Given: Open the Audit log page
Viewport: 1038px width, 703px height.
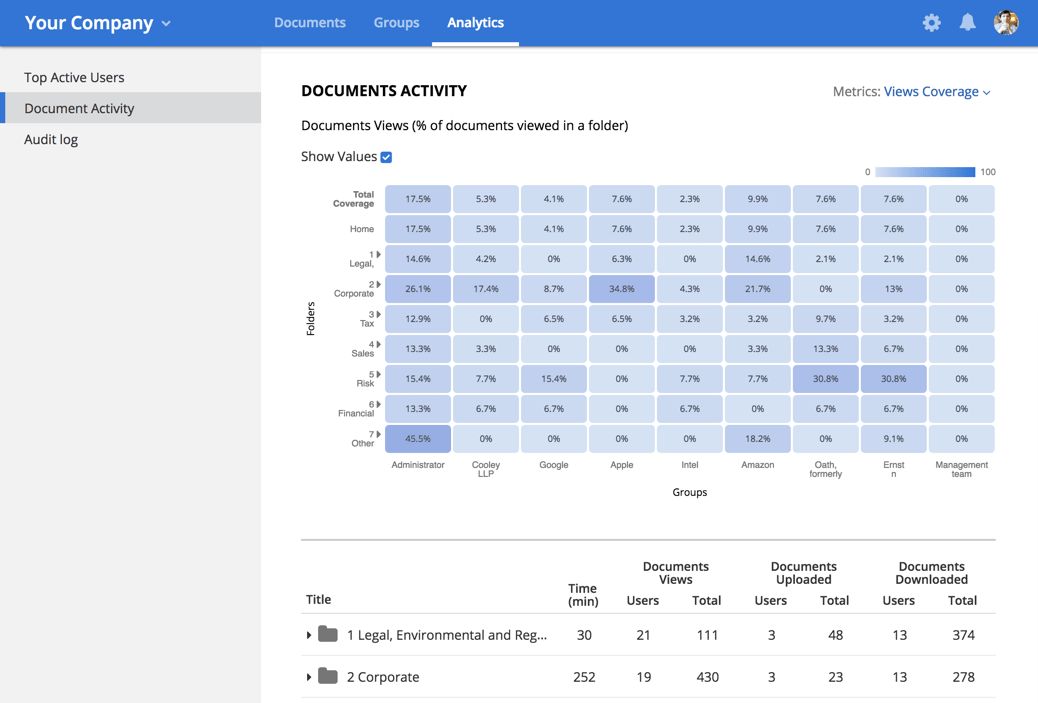Looking at the screenshot, I should [x=51, y=139].
